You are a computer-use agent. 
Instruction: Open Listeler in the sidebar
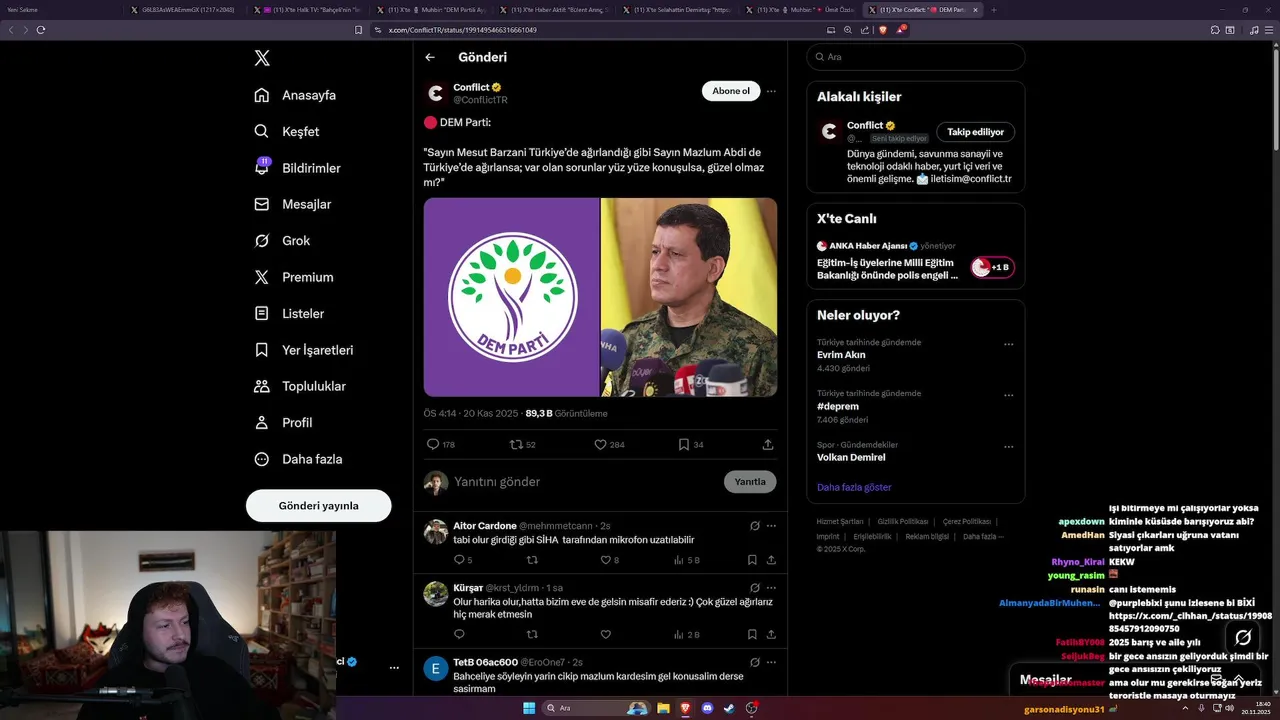pyautogui.click(x=289, y=313)
